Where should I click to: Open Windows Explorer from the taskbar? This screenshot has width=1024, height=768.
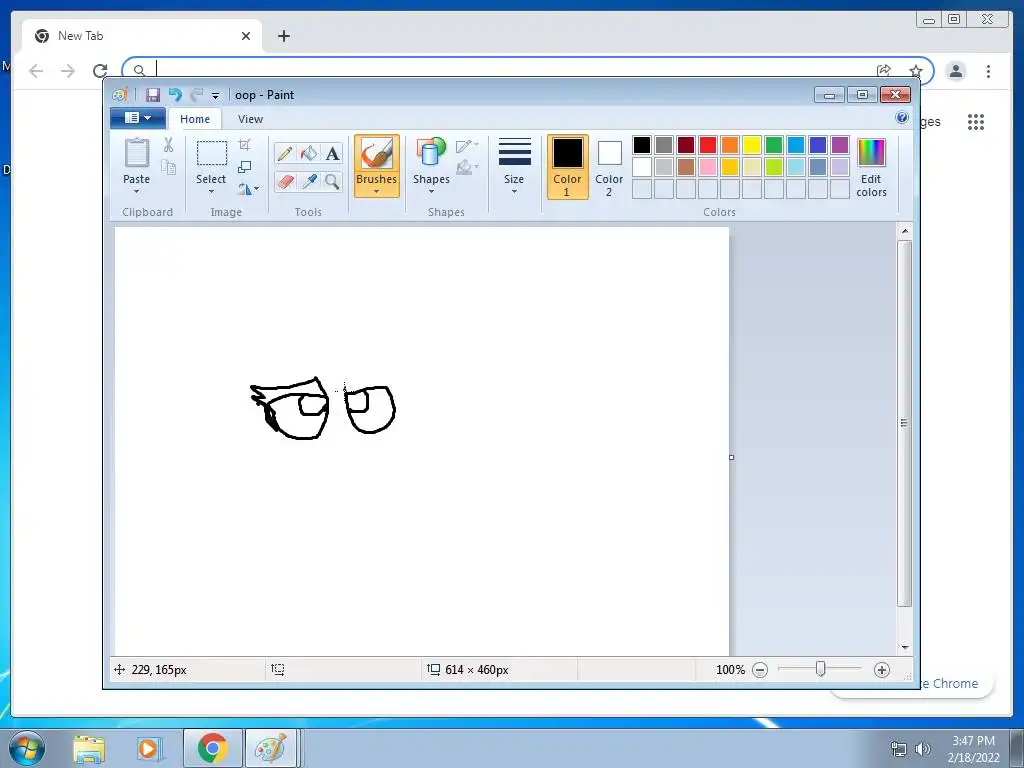pos(89,749)
